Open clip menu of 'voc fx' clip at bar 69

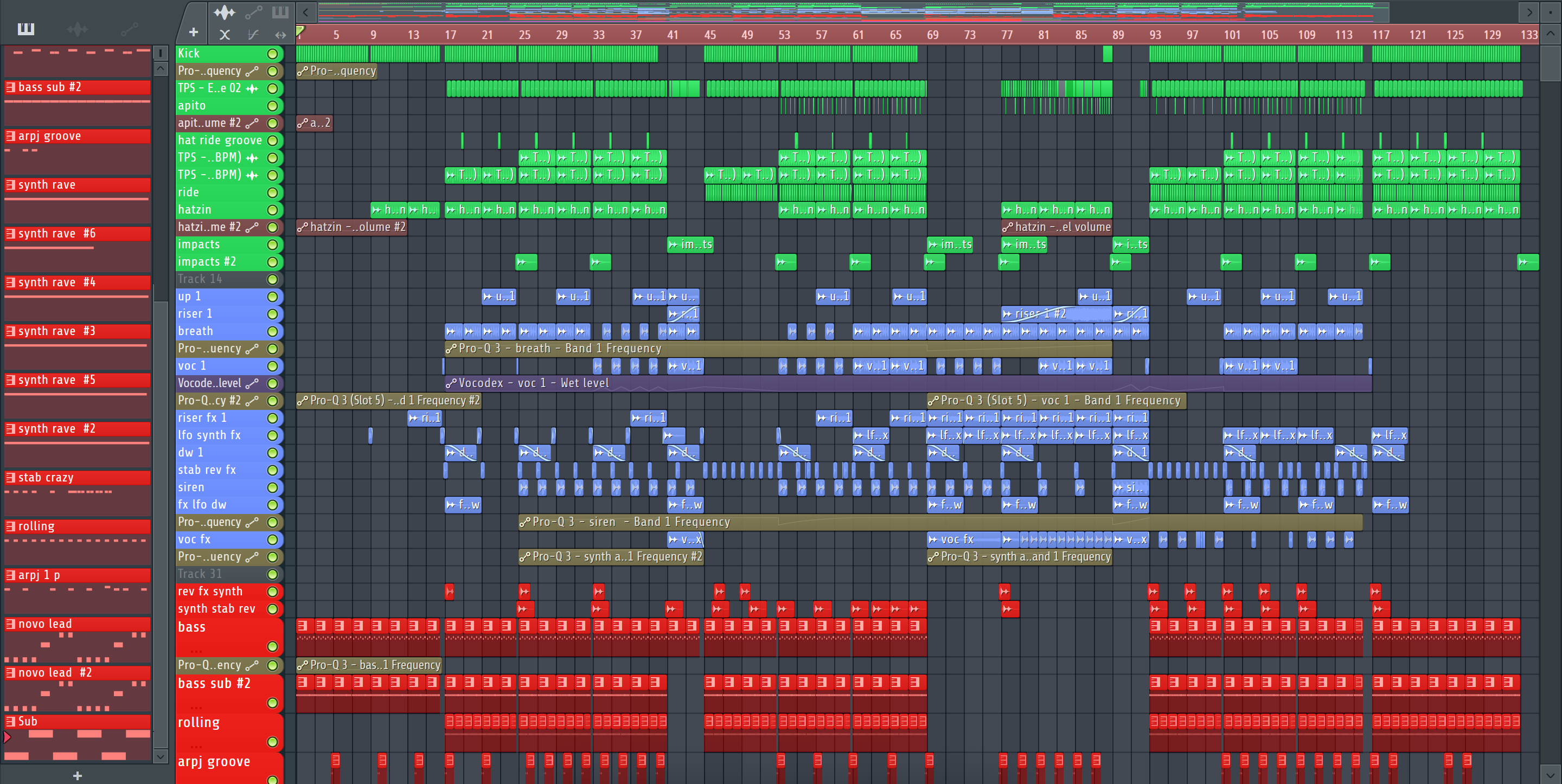coord(933,539)
